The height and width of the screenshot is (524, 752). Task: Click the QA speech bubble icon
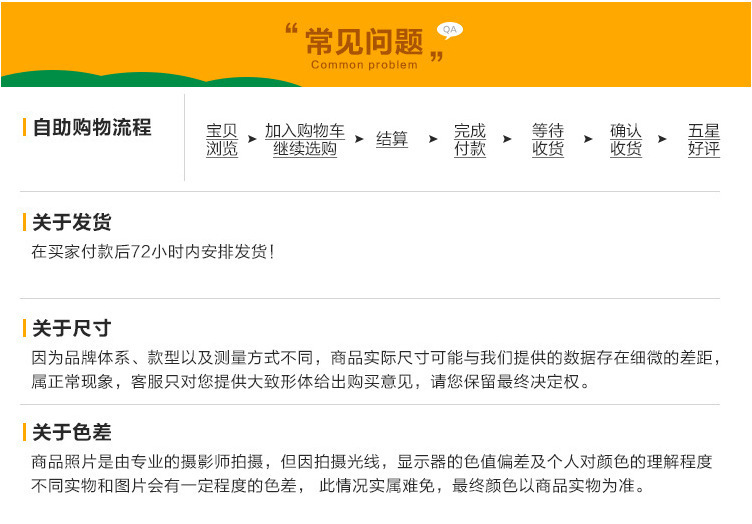pyautogui.click(x=449, y=30)
